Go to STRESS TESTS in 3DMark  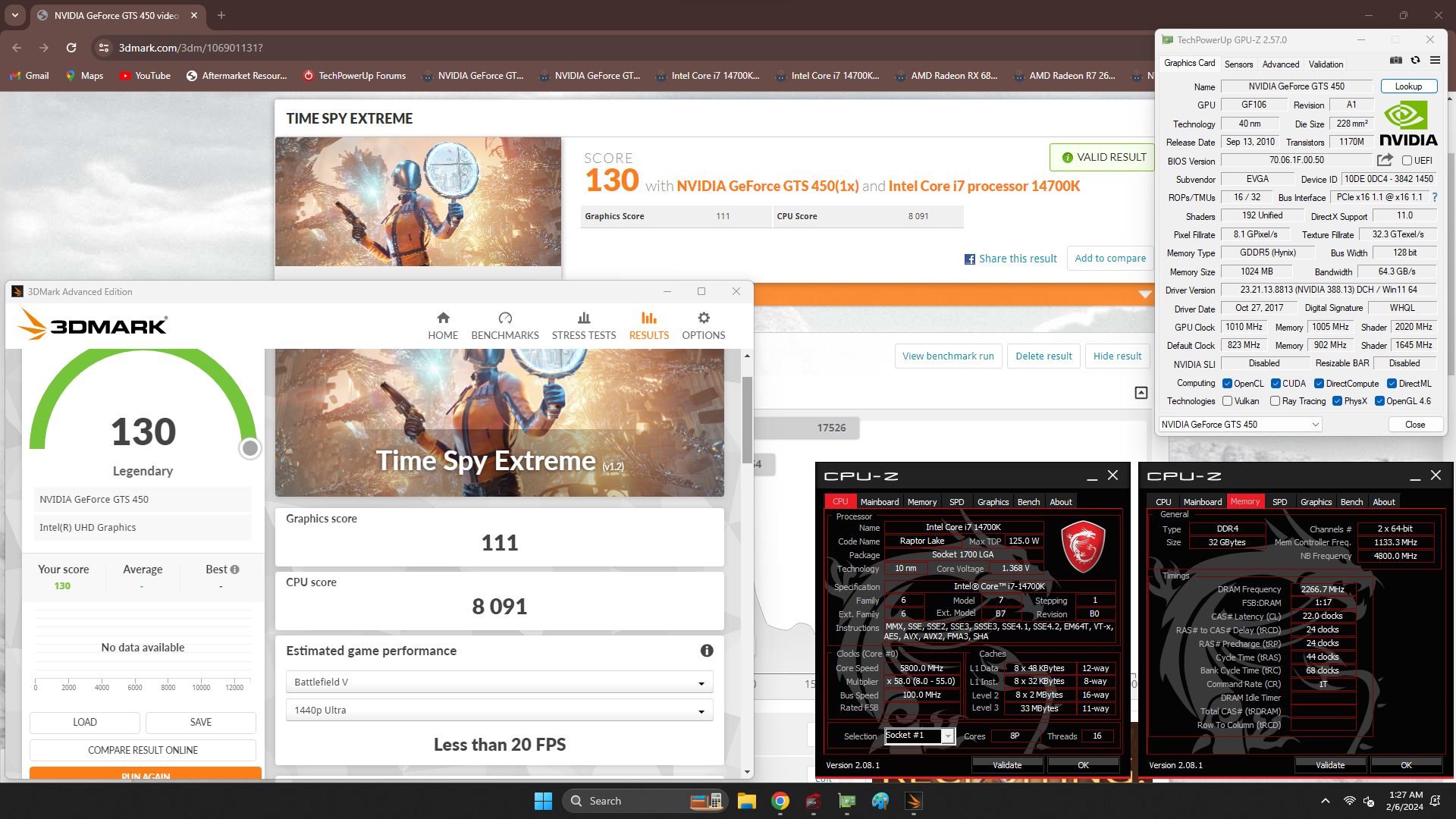click(584, 326)
